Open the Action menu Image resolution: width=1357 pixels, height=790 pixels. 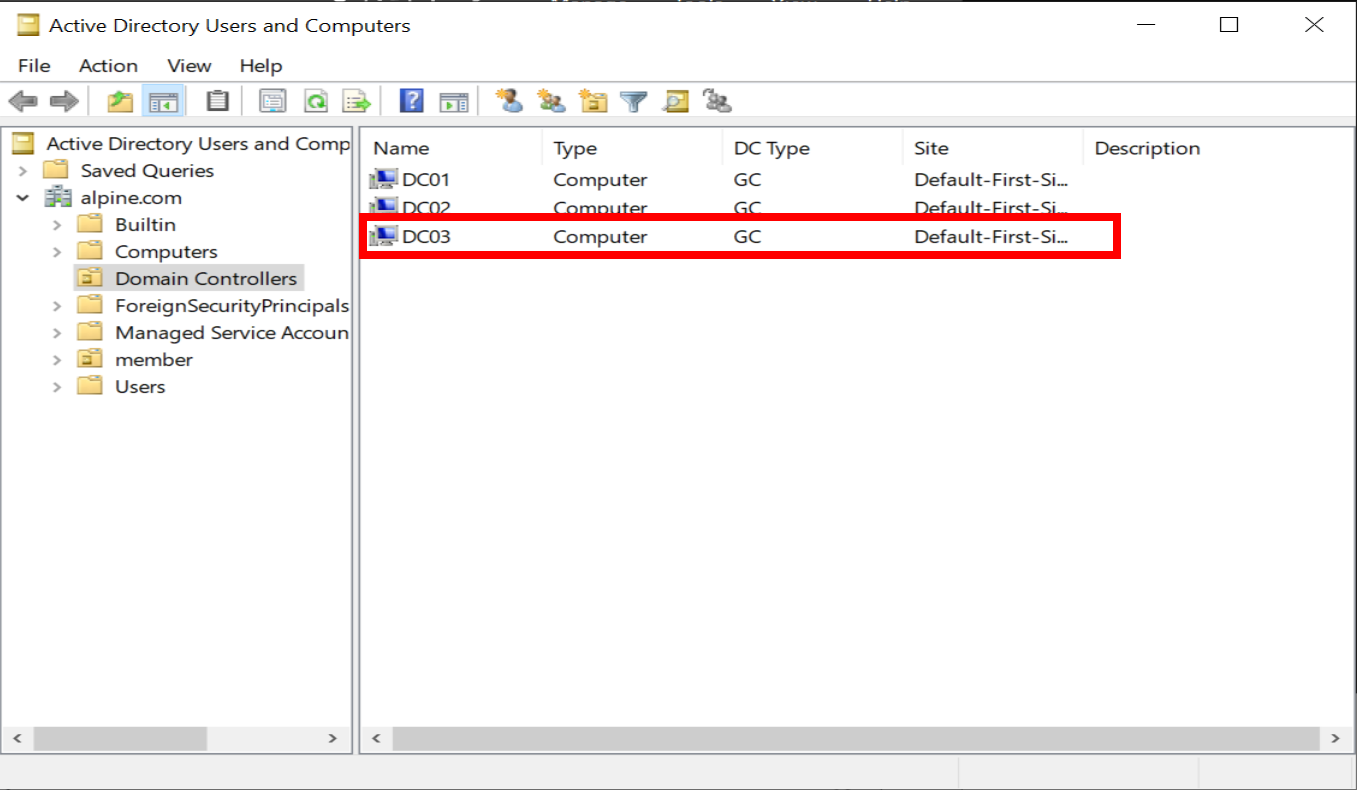coord(108,66)
